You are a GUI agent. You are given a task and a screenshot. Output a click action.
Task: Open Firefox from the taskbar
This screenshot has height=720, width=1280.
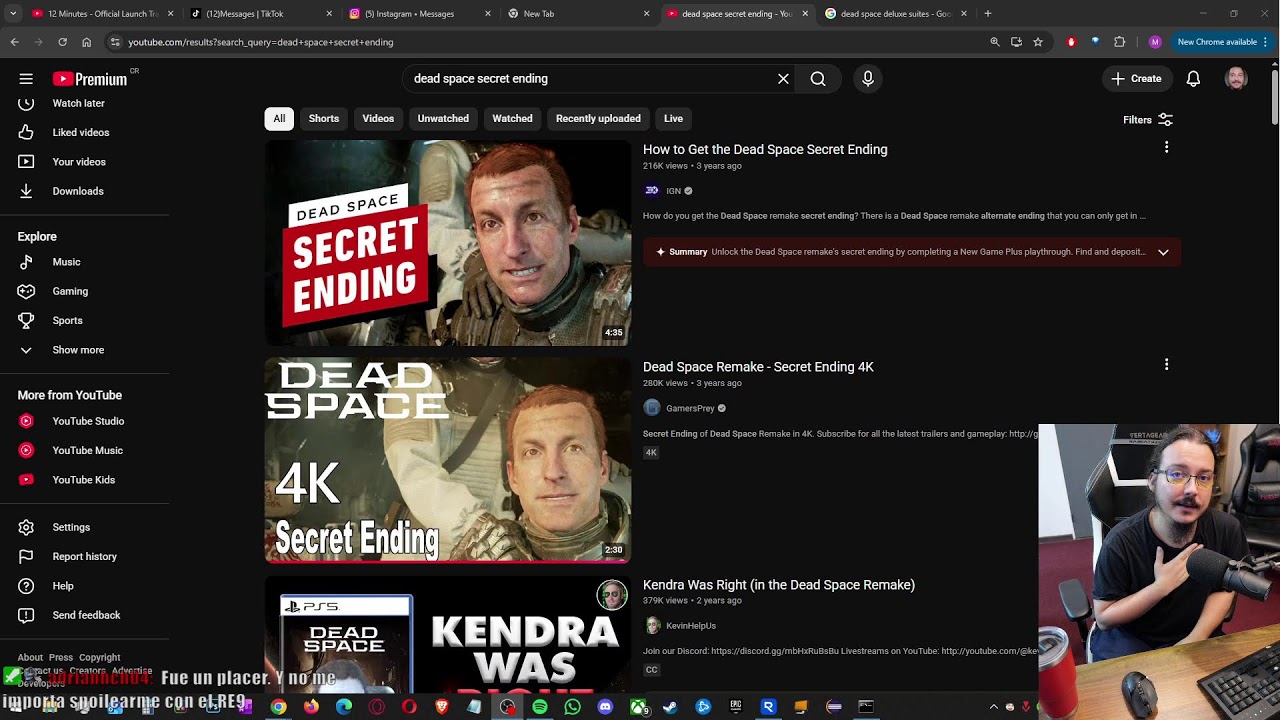[311, 707]
